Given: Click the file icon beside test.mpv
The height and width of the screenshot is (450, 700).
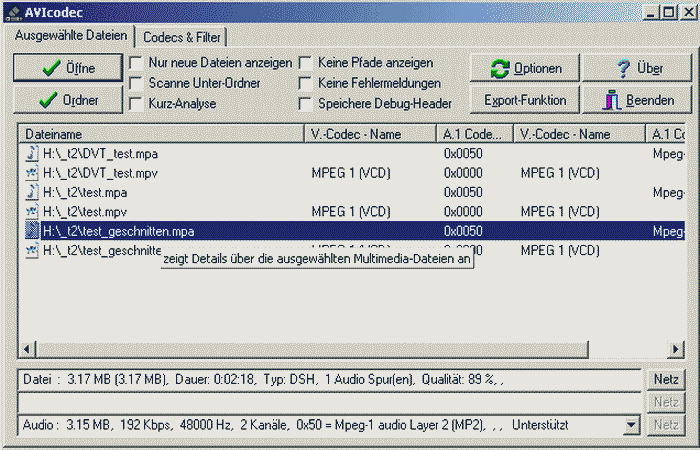Looking at the screenshot, I should click(31, 211).
